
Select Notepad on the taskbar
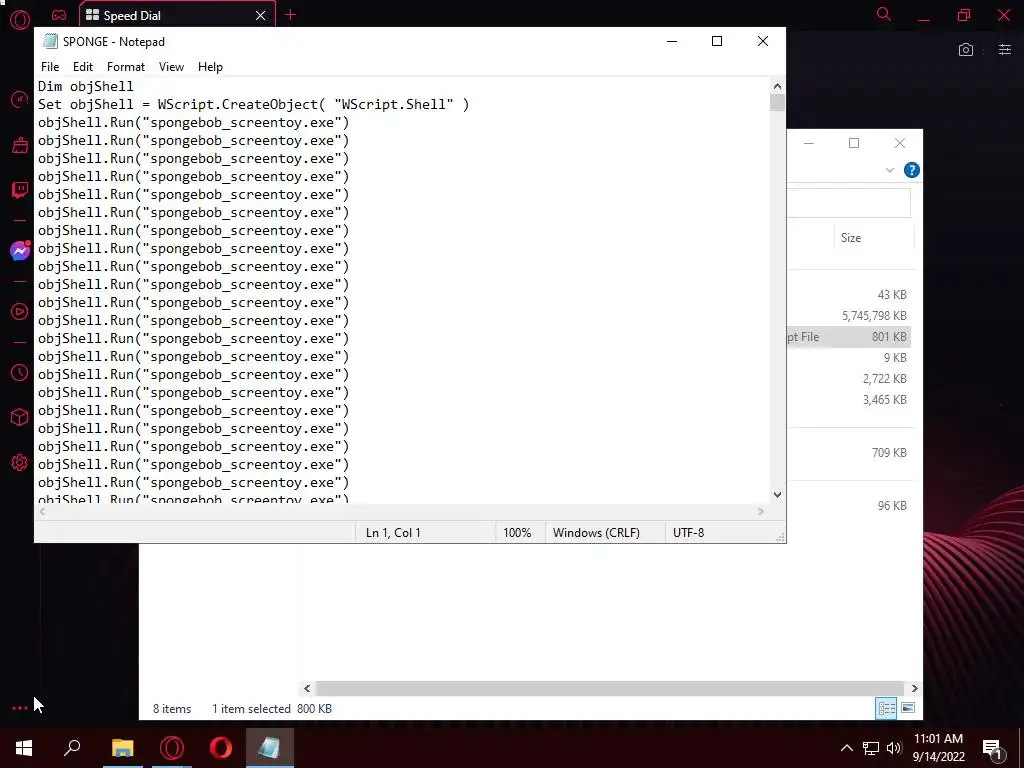pos(270,748)
